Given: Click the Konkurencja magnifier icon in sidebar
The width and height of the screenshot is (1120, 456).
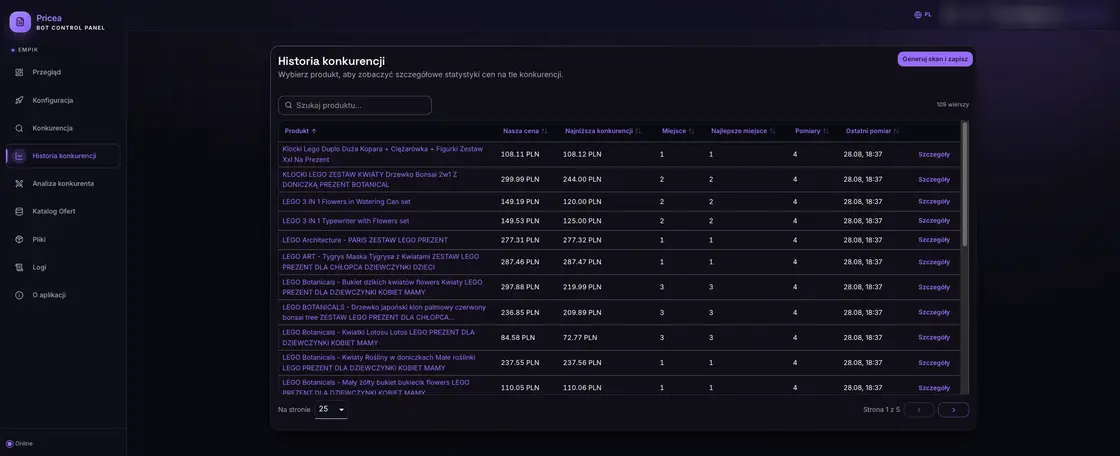Looking at the screenshot, I should (x=19, y=128).
